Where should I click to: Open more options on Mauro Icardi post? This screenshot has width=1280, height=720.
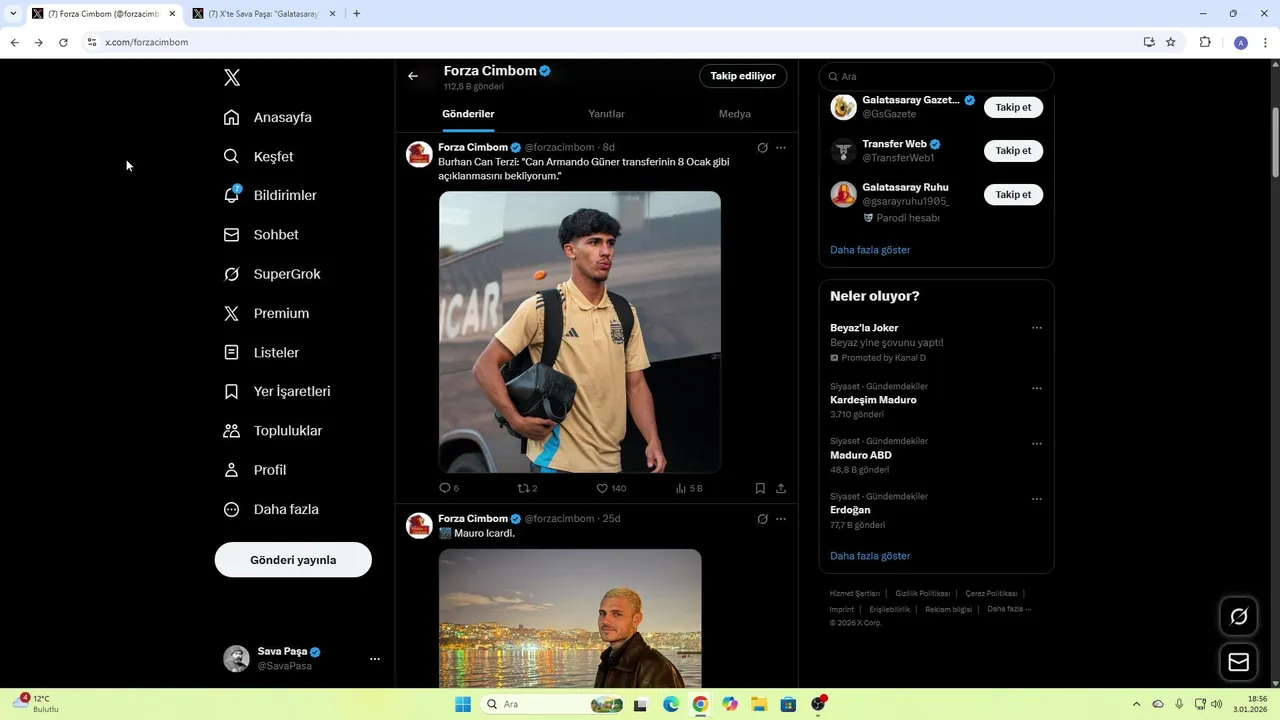(x=781, y=519)
